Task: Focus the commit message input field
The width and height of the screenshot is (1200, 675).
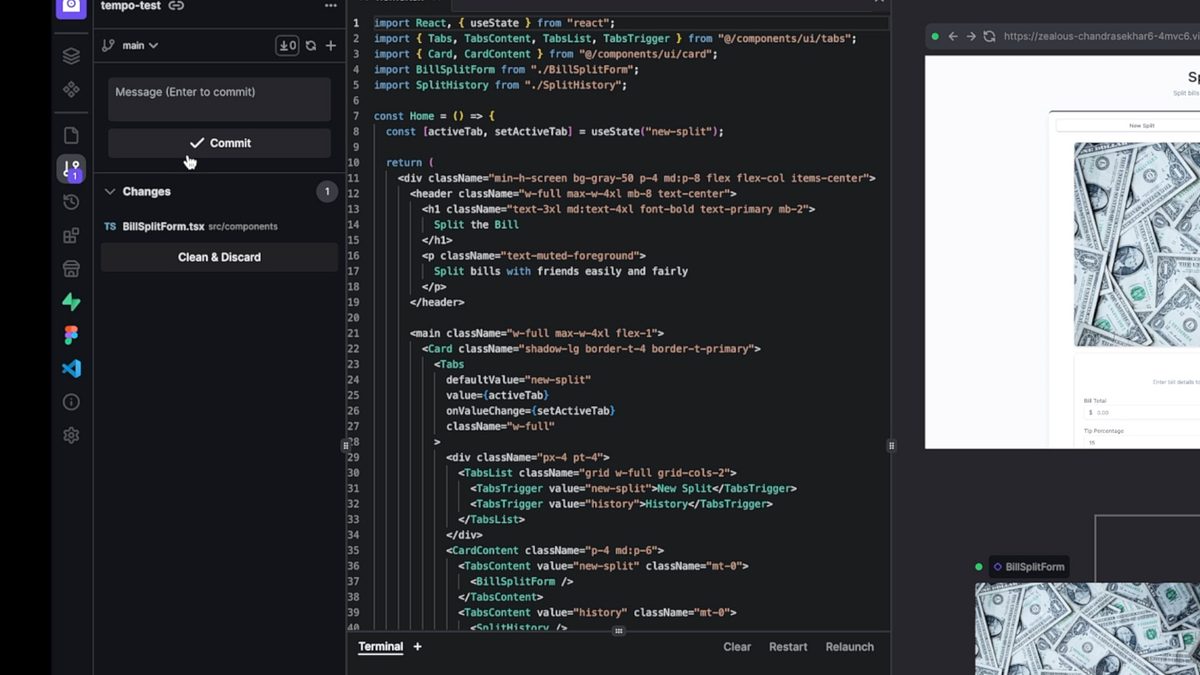Action: click(219, 99)
